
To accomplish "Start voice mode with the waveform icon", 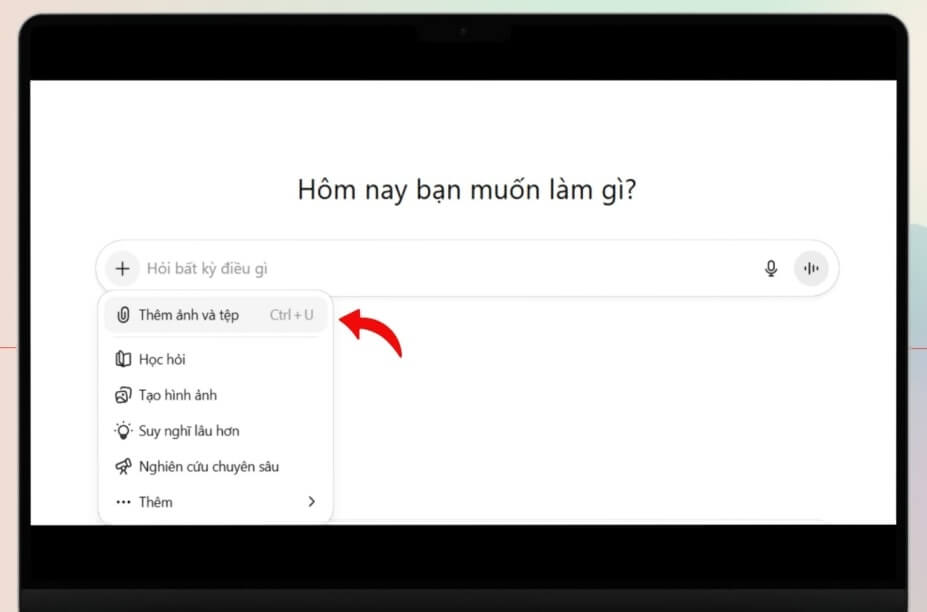I will [811, 268].
